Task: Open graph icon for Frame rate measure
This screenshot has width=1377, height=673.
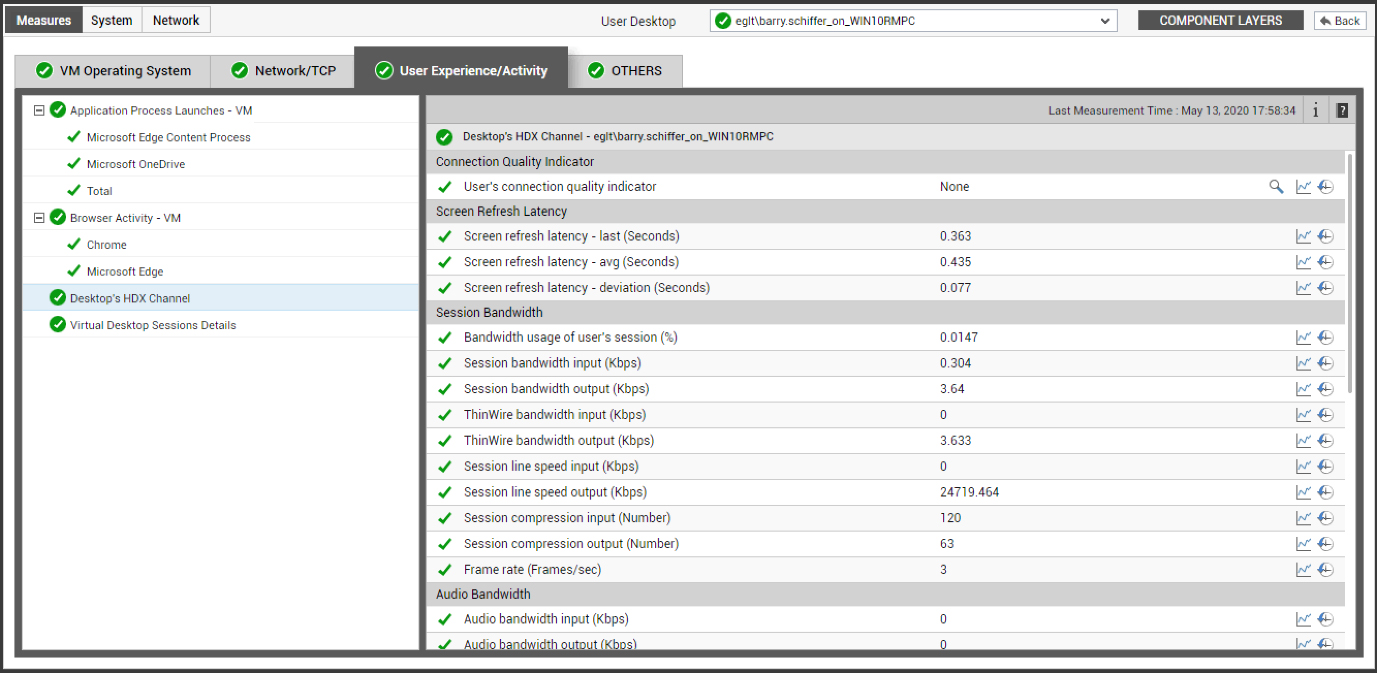Action: coord(1303,570)
